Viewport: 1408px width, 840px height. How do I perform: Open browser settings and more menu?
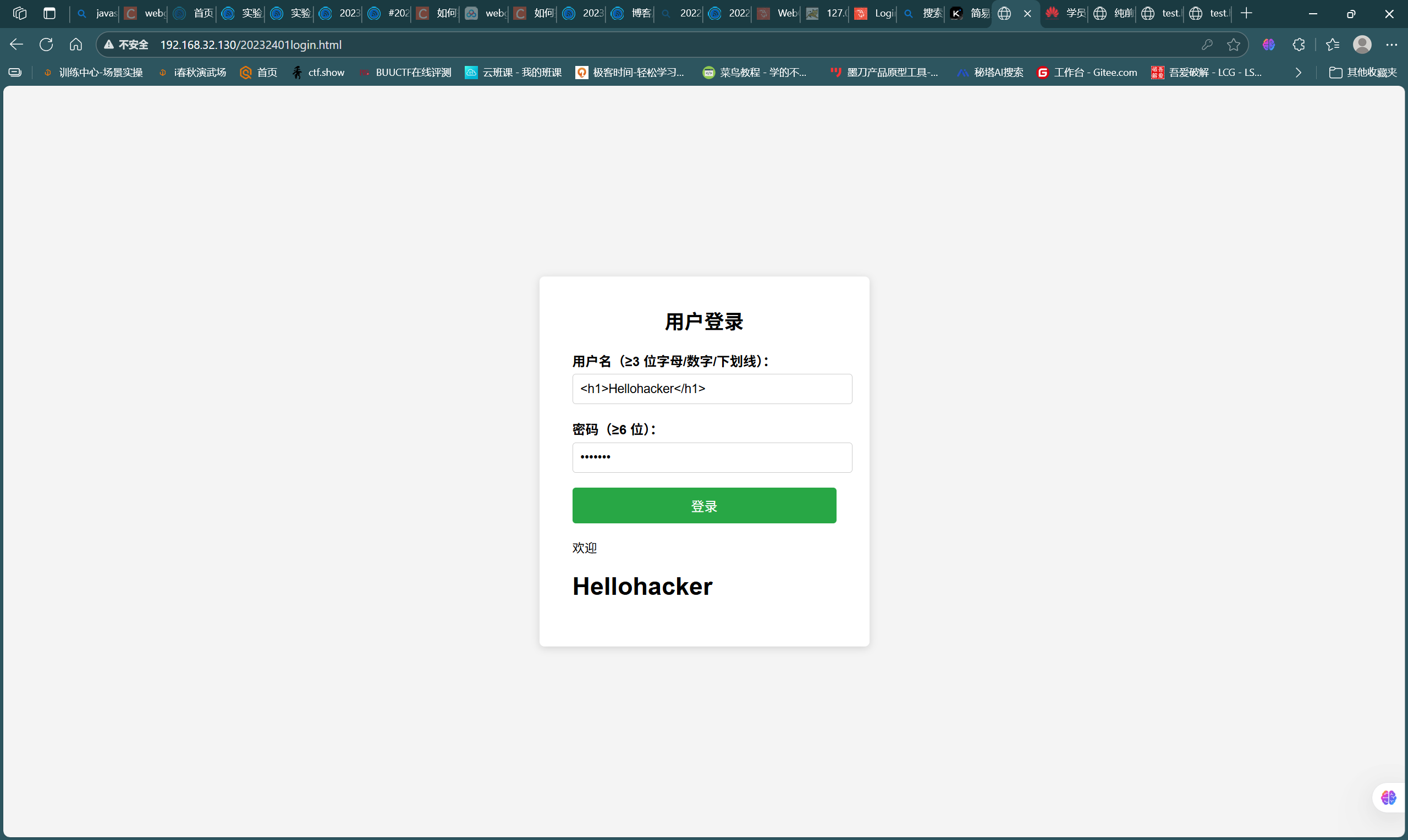pos(1391,45)
